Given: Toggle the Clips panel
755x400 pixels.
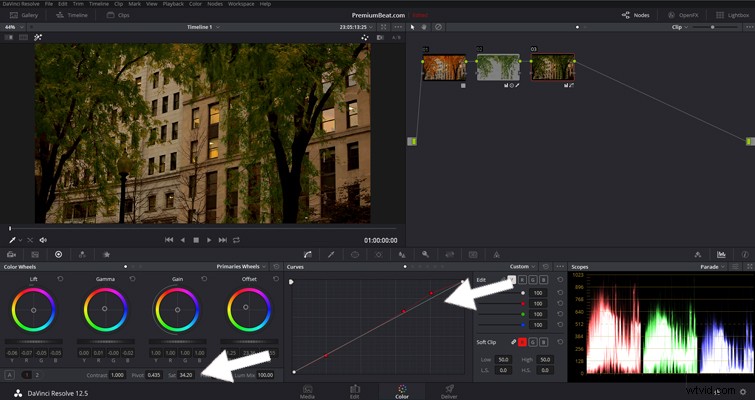Looking at the screenshot, I should pos(118,15).
